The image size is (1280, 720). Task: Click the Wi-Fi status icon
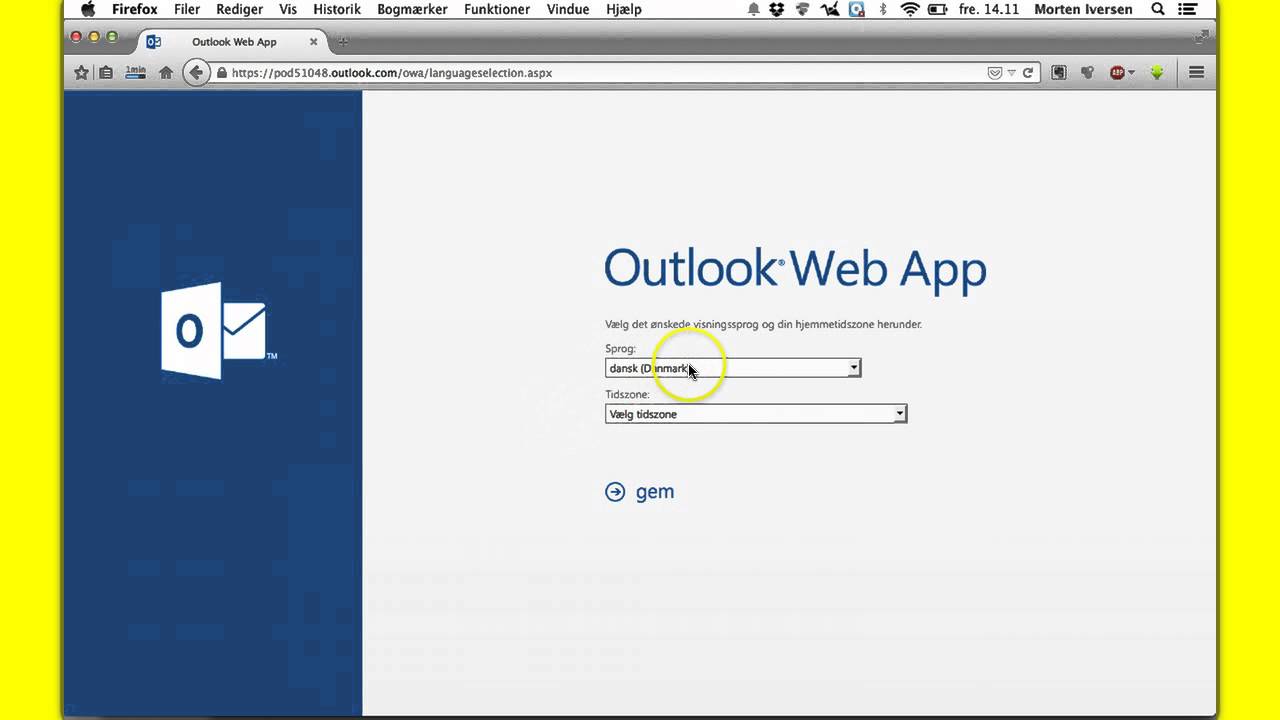click(x=910, y=9)
